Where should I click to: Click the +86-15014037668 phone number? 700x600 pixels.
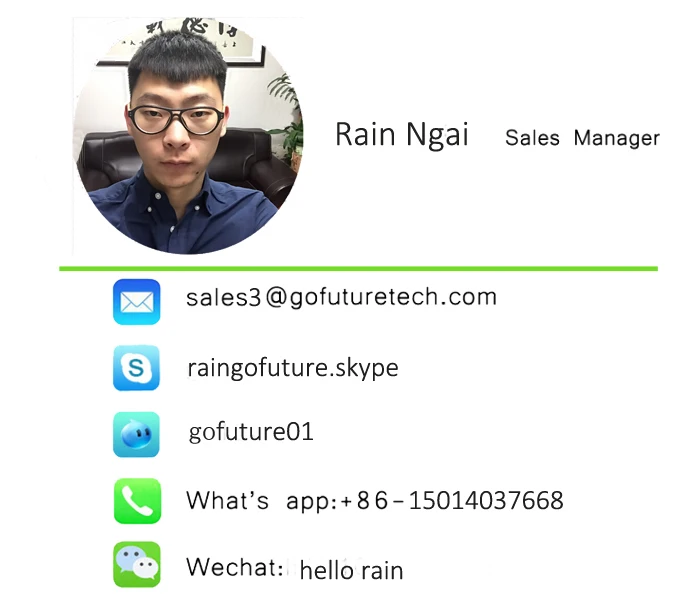(x=452, y=500)
